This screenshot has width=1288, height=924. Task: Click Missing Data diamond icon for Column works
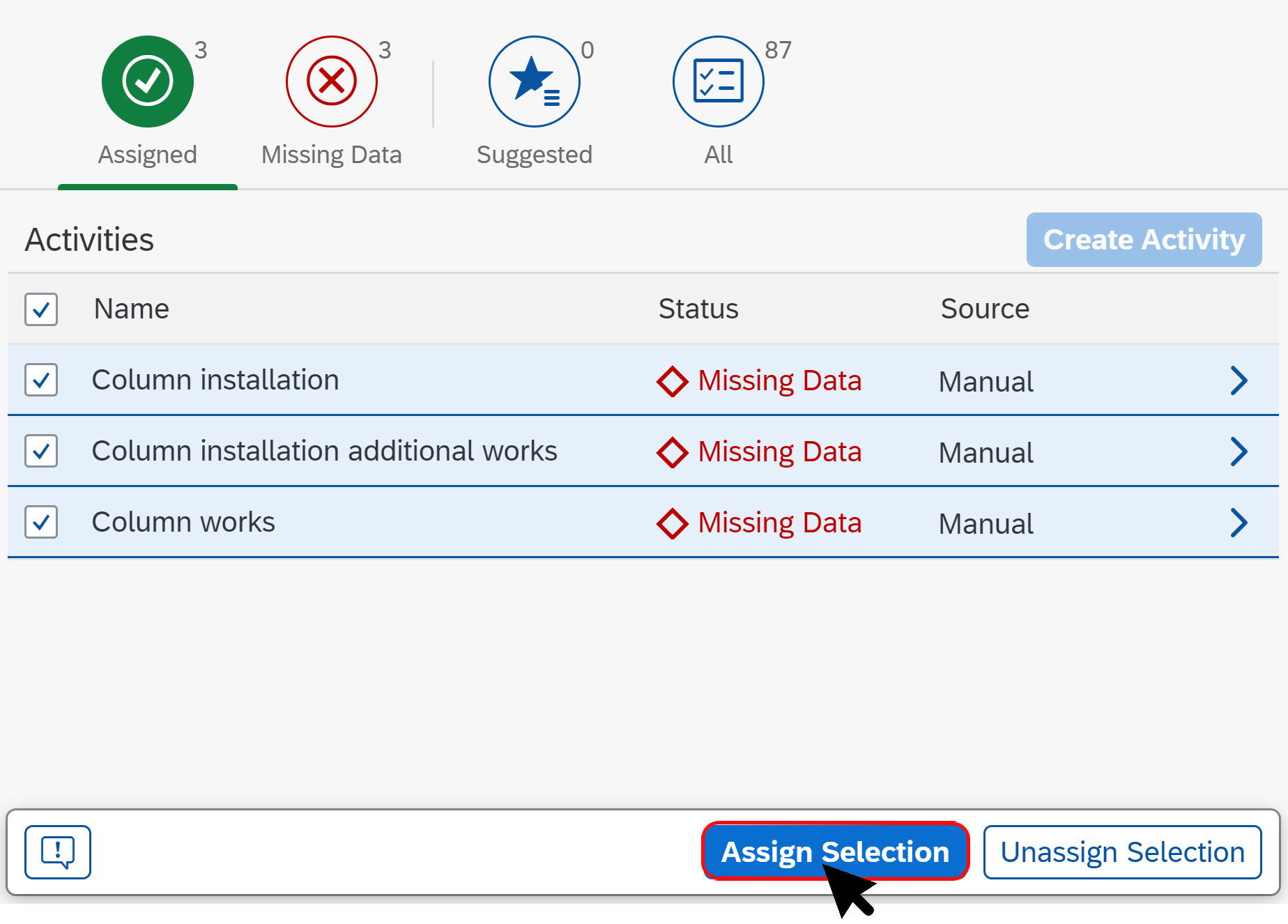pos(673,523)
